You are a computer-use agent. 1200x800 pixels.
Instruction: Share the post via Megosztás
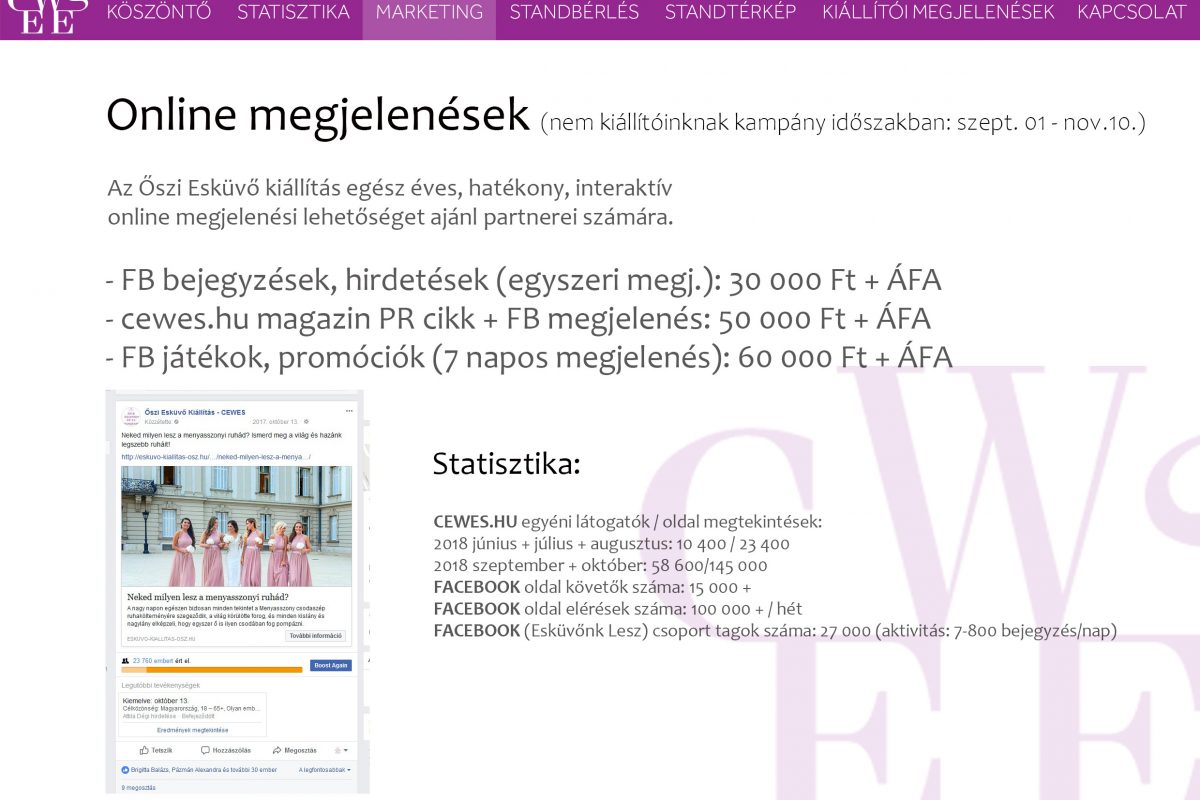coord(294,750)
